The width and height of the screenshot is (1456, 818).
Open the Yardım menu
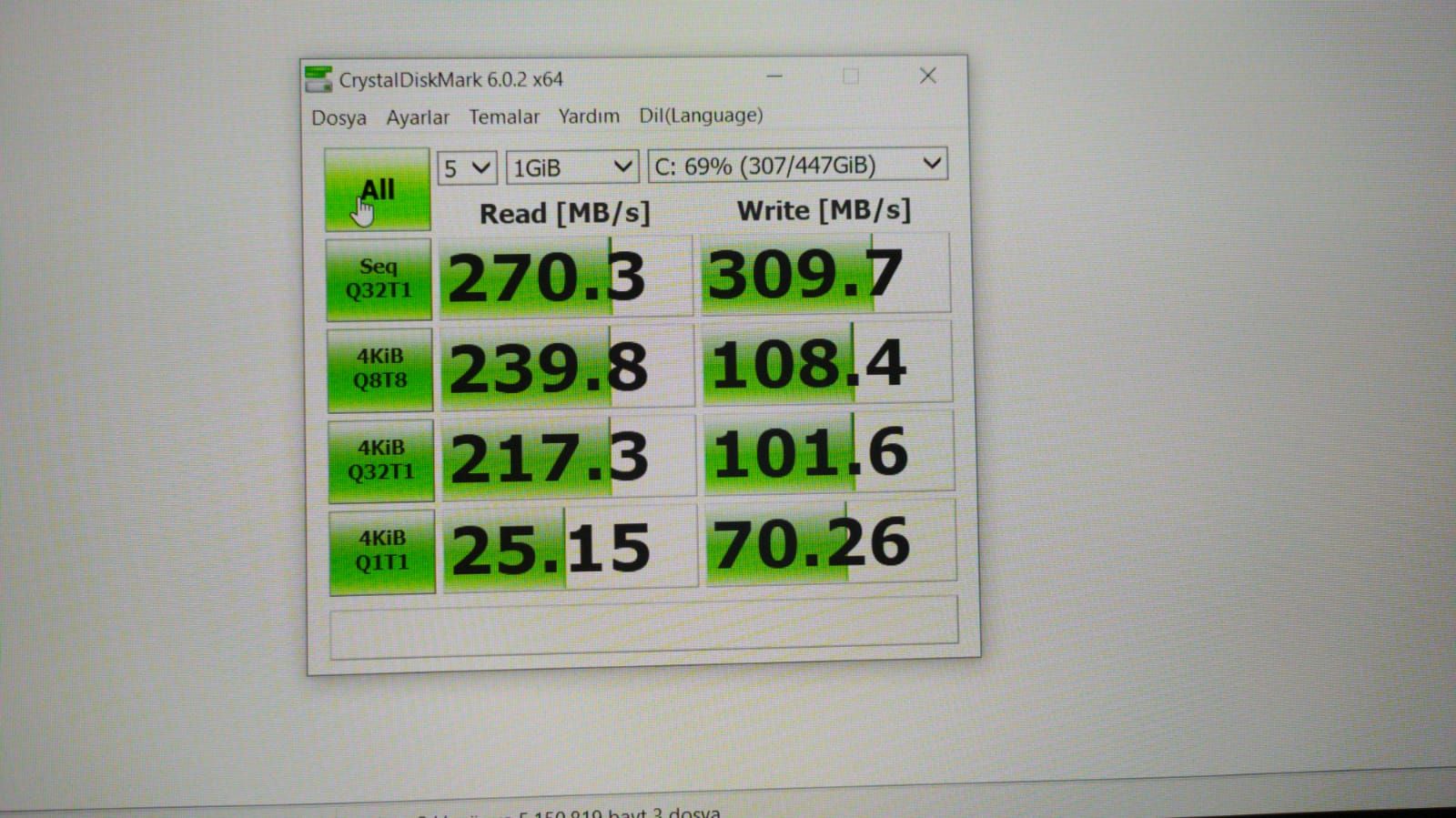[x=589, y=116]
